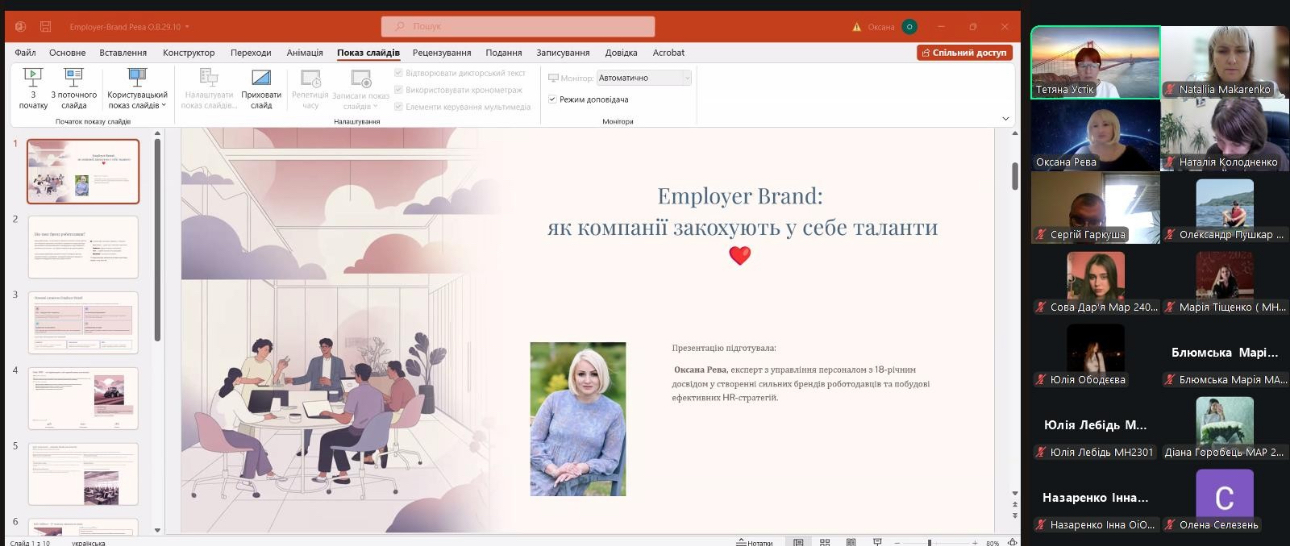Image resolution: width=1290 pixels, height=546 pixels.
Task: Click the Пошук search field
Action: pos(518,26)
